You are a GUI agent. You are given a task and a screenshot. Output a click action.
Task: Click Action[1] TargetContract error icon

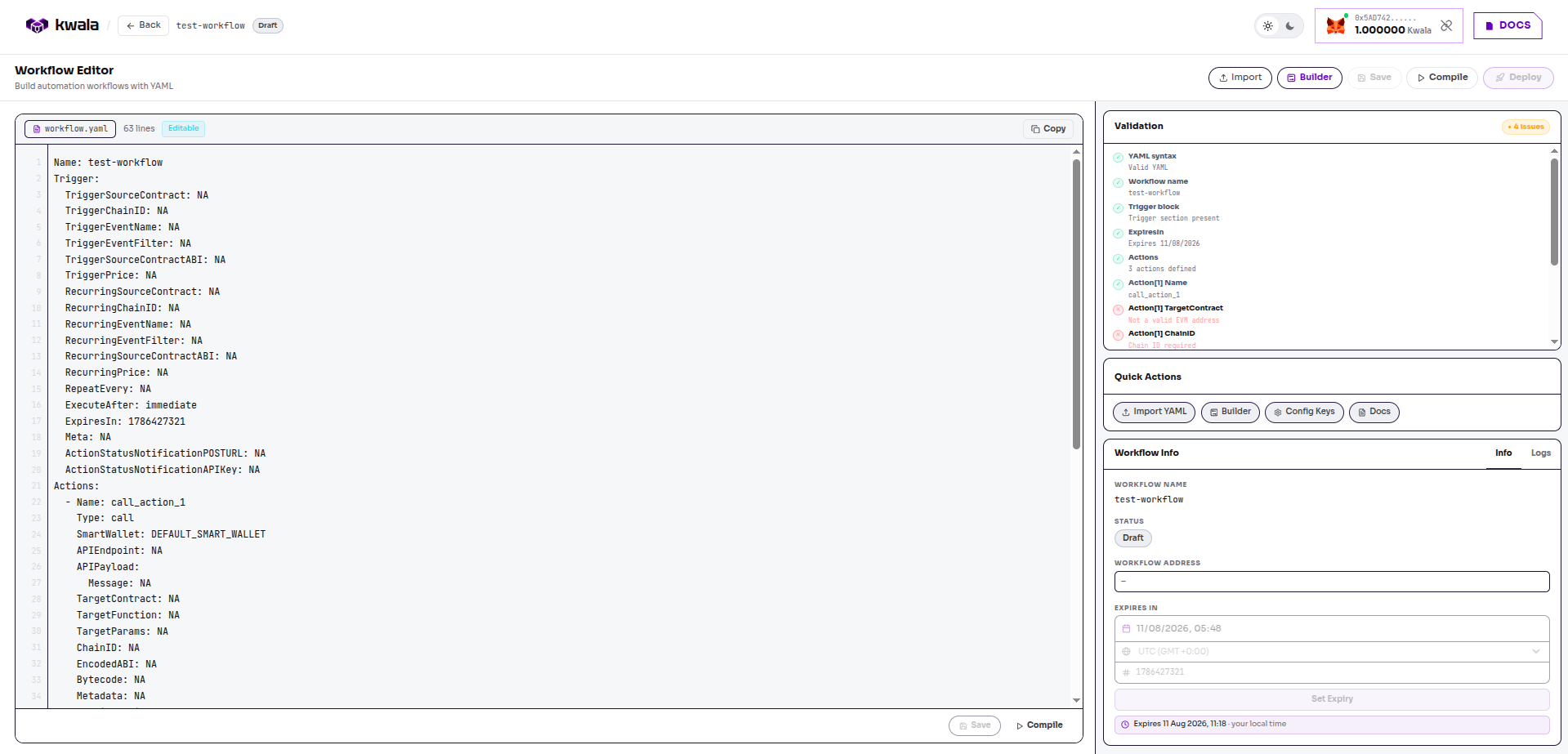(x=1118, y=310)
